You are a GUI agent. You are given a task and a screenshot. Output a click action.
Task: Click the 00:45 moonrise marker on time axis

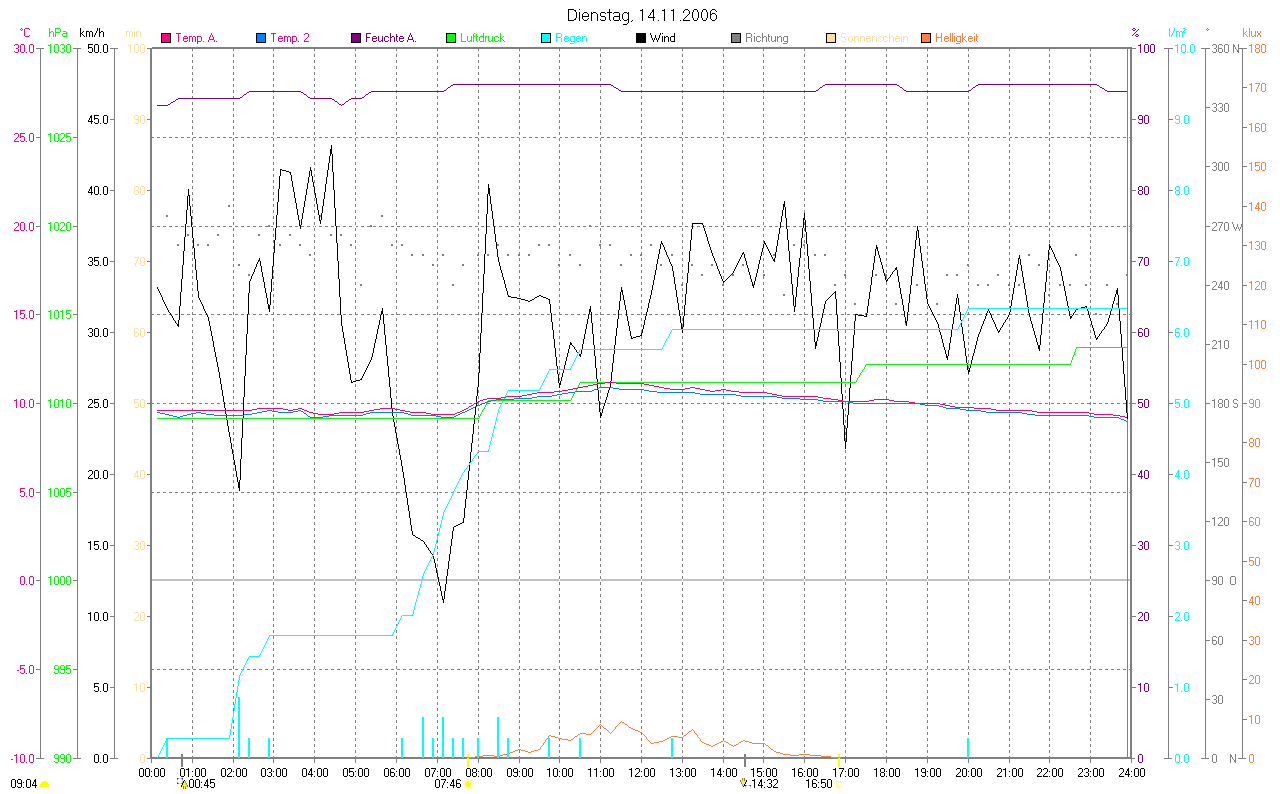coord(182,762)
